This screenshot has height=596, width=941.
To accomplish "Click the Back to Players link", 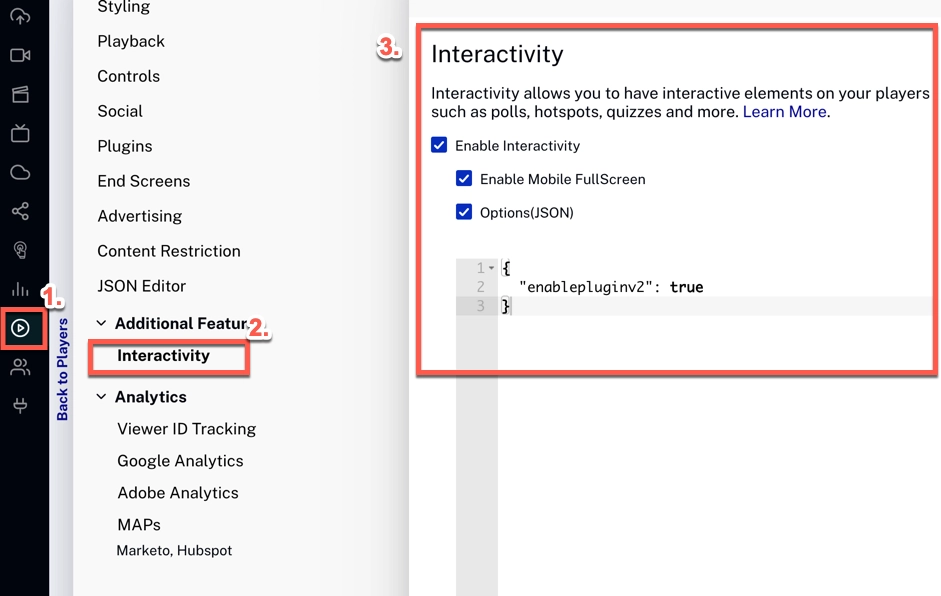I will (63, 370).
